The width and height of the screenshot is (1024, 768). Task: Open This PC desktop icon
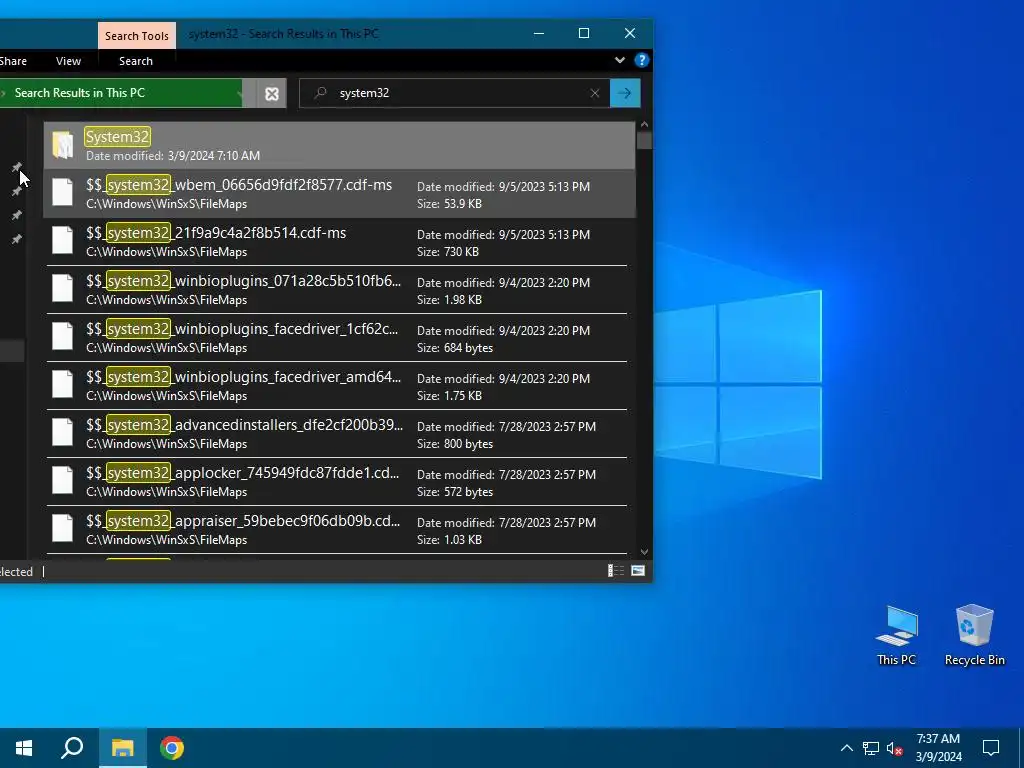[x=897, y=635]
